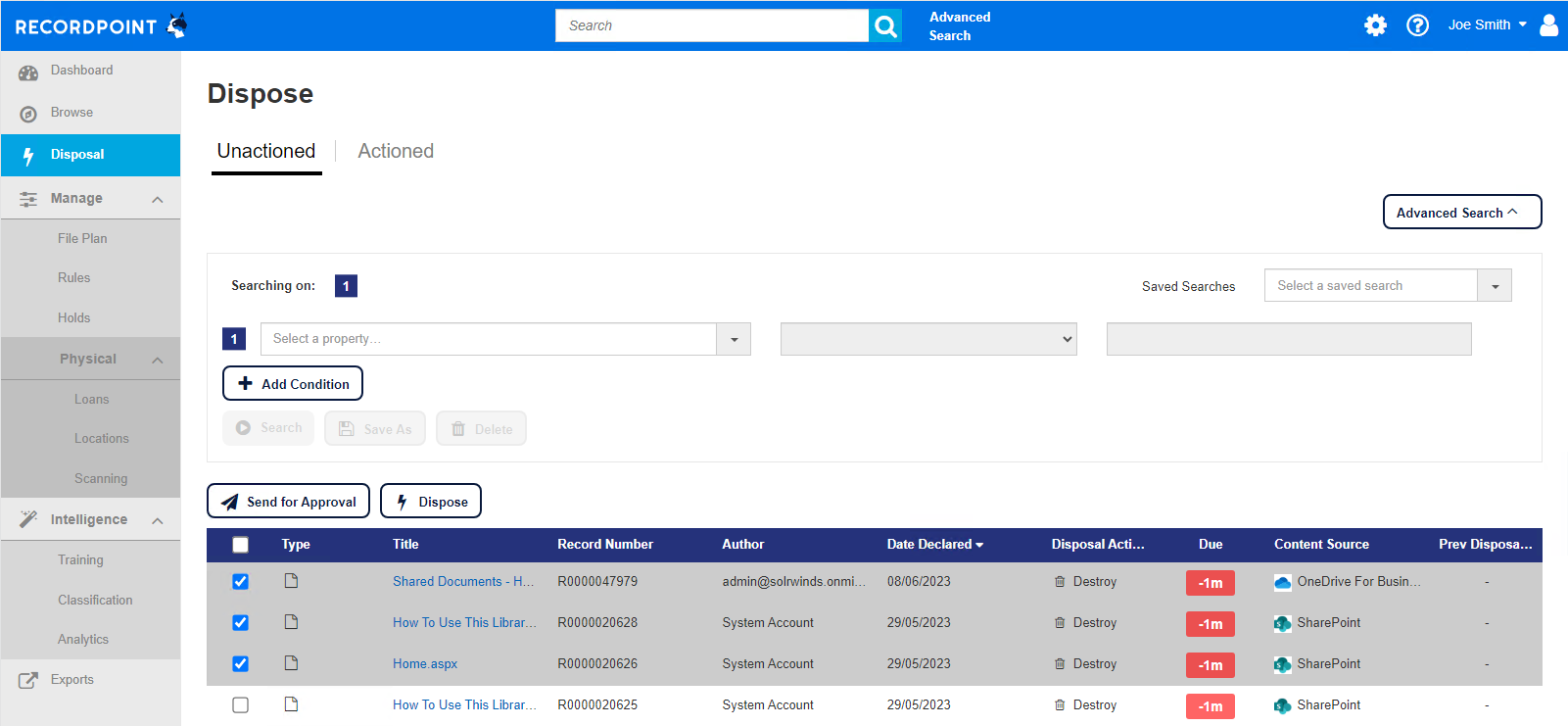Click the Exports icon in sidebar
This screenshot has height=726, width=1568.
[28, 680]
